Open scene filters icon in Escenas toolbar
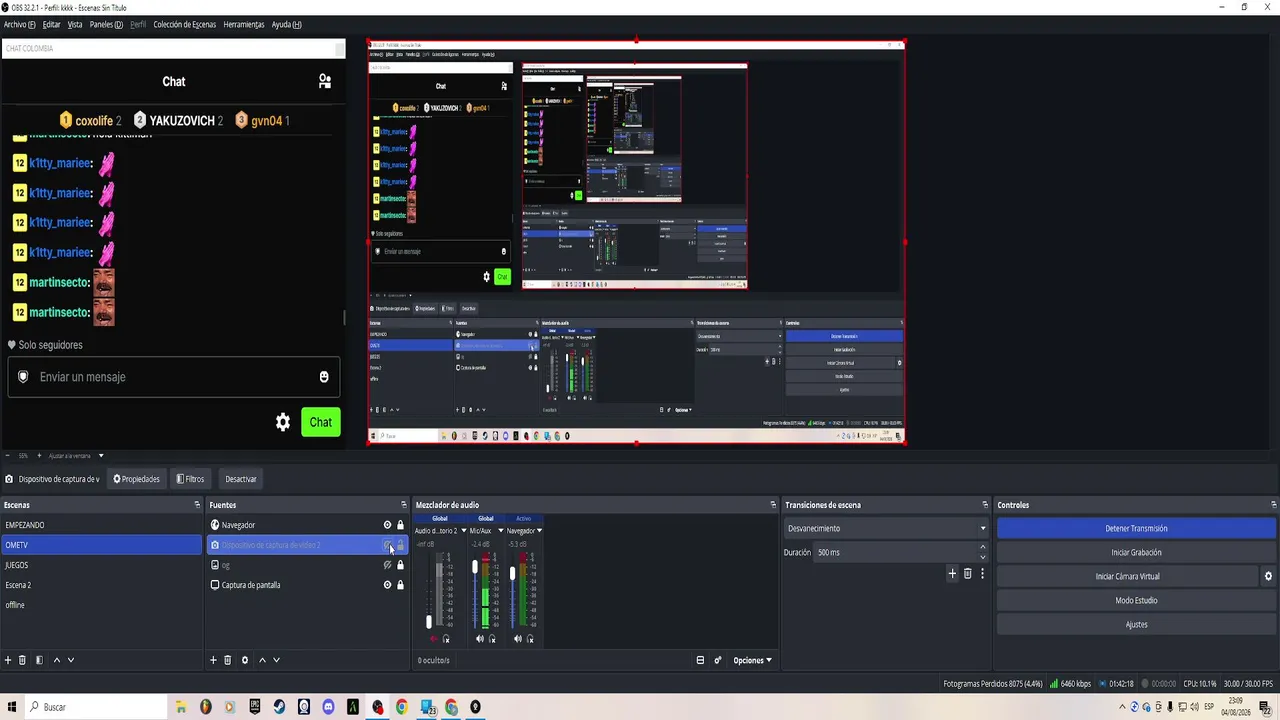Screen dimensions: 1280x720 point(39,660)
